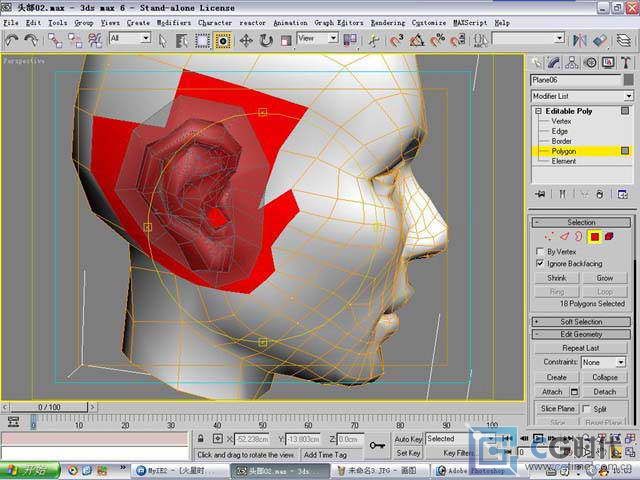Click the Plane06 object name field
640x480 pixels.
[x=576, y=80]
